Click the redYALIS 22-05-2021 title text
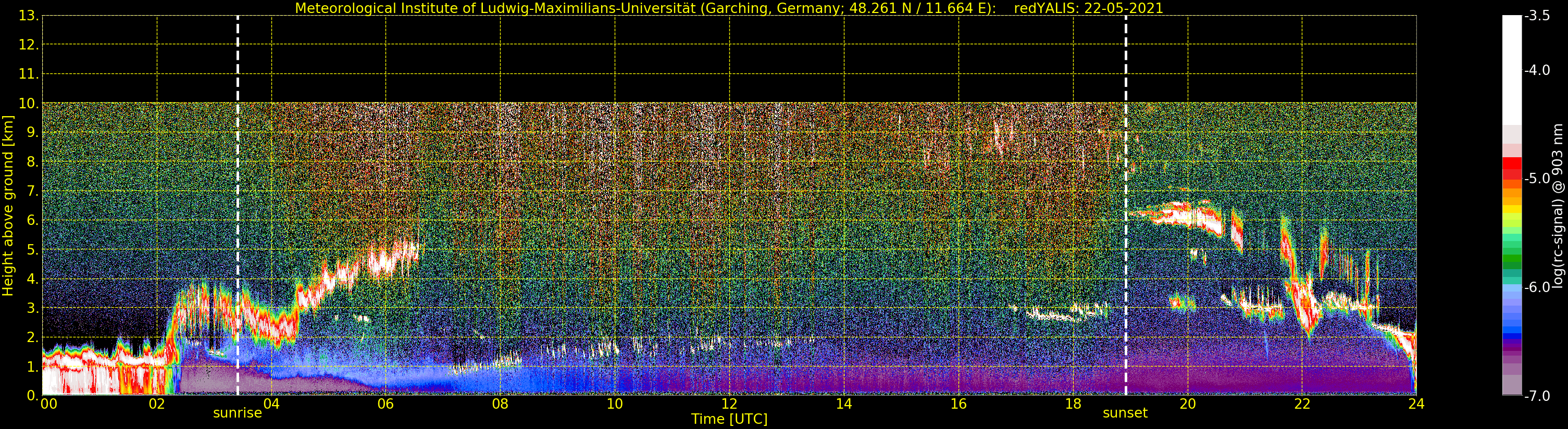Image resolution: width=1568 pixels, height=429 pixels. [x=1088, y=8]
